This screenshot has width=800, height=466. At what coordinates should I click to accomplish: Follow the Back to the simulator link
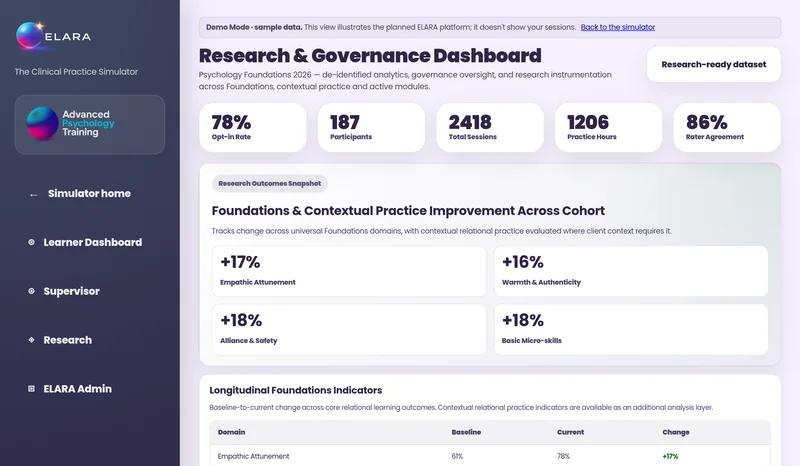tap(618, 27)
